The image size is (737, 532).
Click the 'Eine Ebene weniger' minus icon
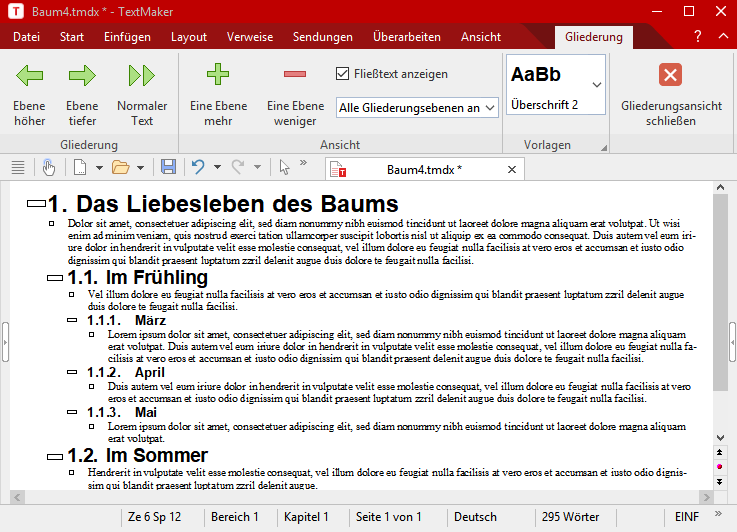pos(295,74)
